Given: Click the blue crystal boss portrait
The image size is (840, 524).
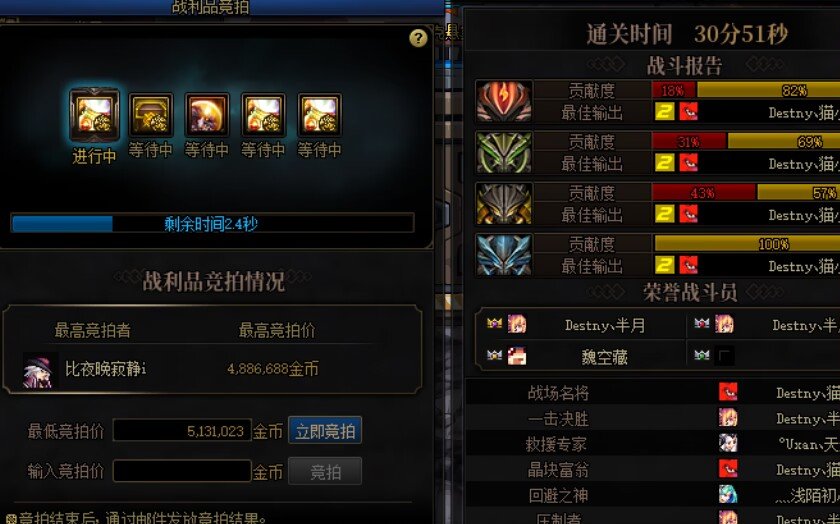Looking at the screenshot, I should click(504, 255).
